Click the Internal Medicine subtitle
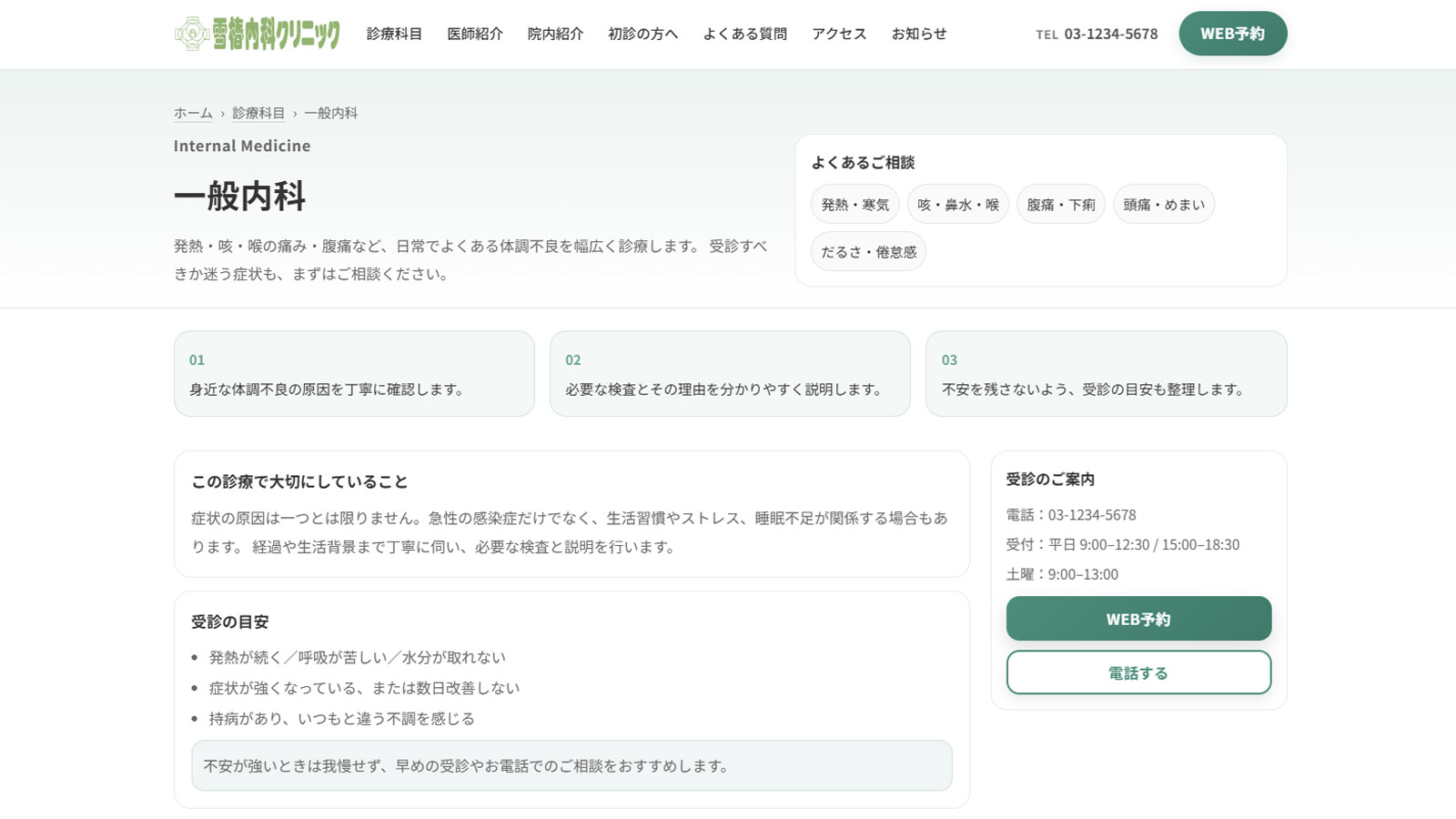1456x819 pixels. click(x=242, y=146)
